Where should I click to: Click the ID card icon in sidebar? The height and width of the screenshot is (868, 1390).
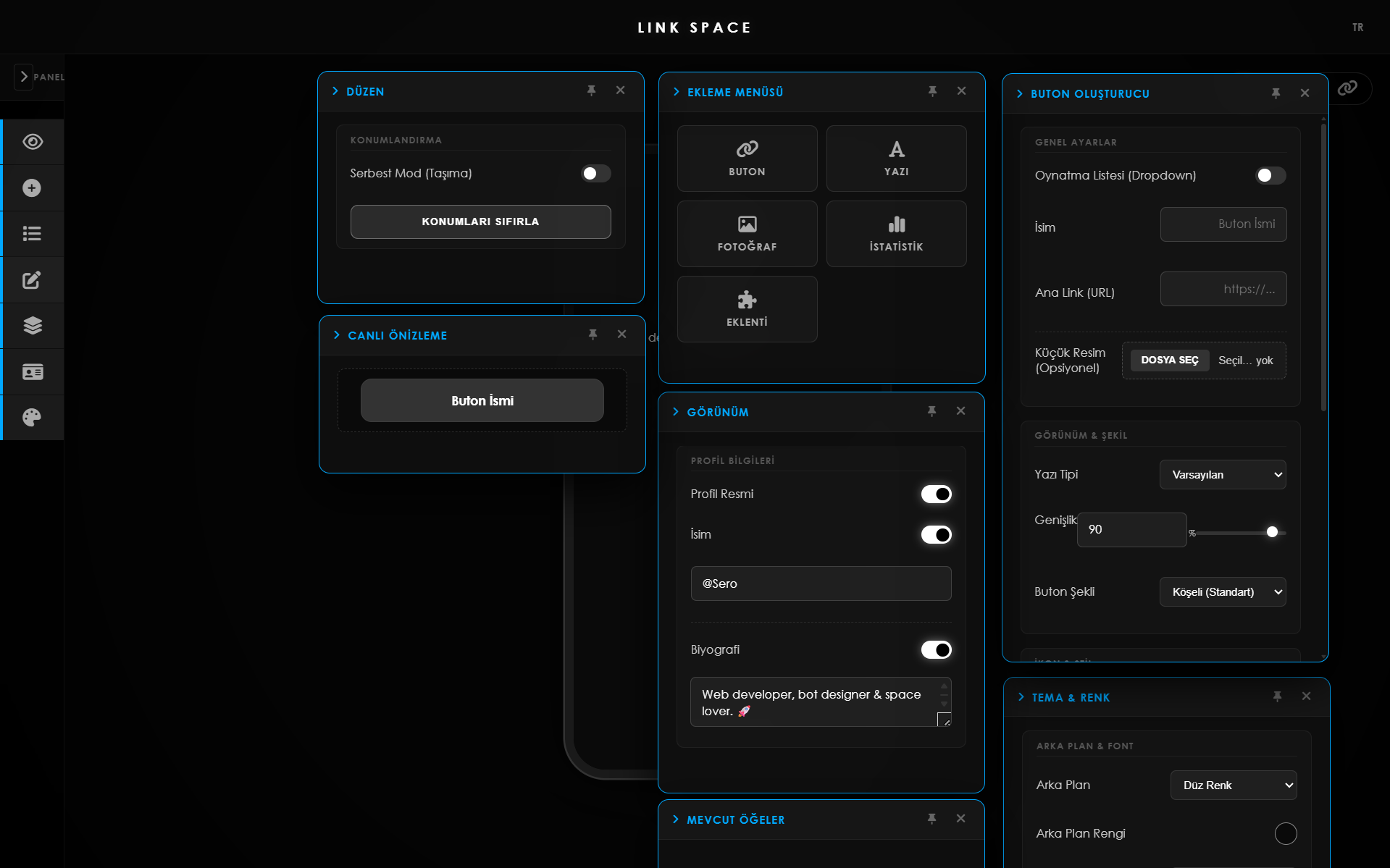point(33,372)
